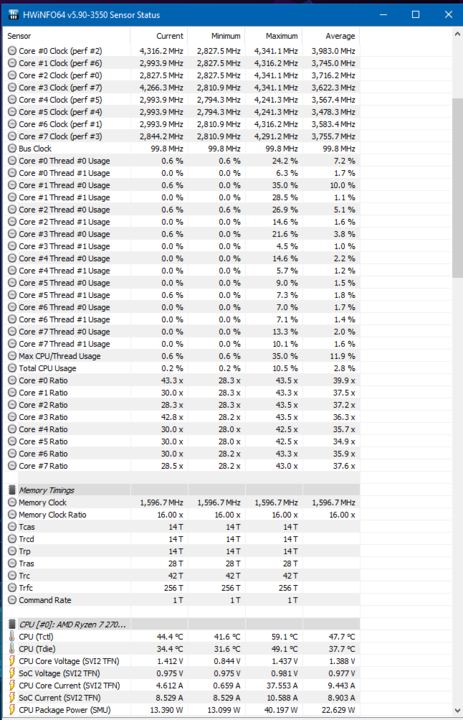Select the Max CPU/Thread Usage row
Viewport: 463px width, 720px height.
pos(182,356)
